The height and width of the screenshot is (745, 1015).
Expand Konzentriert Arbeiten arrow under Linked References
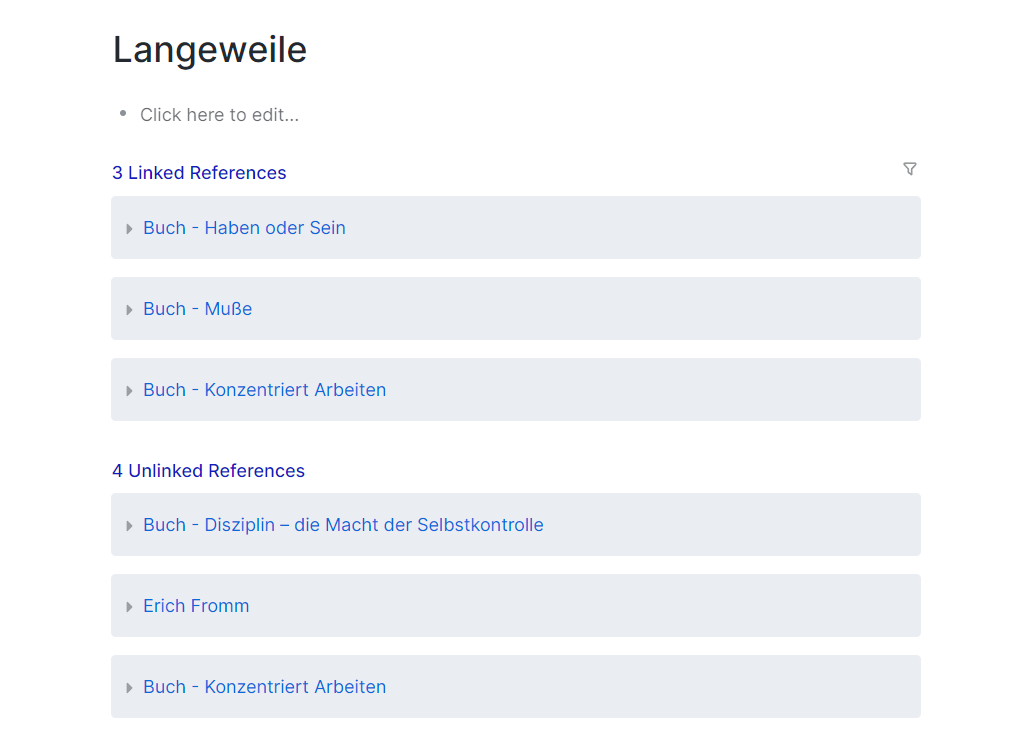pos(130,391)
